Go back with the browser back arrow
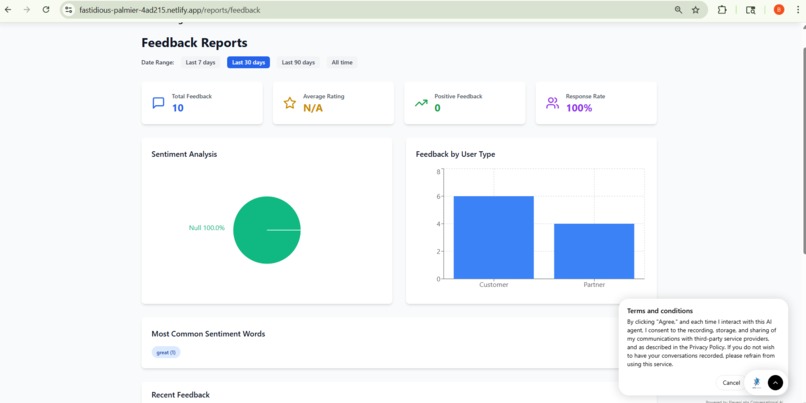The height and width of the screenshot is (403, 806). 8,10
